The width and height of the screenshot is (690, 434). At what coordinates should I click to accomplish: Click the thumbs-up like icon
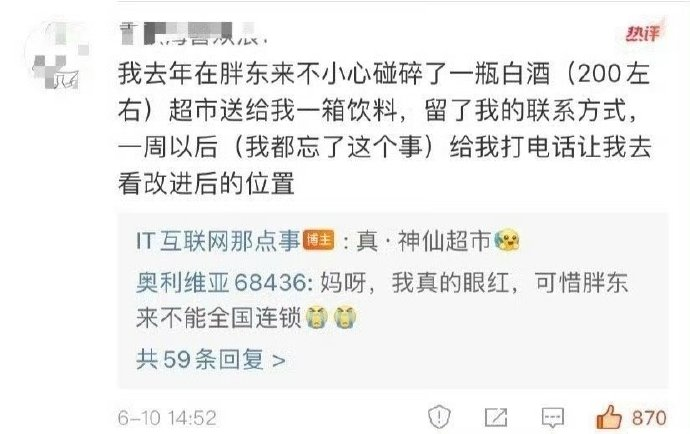(609, 417)
